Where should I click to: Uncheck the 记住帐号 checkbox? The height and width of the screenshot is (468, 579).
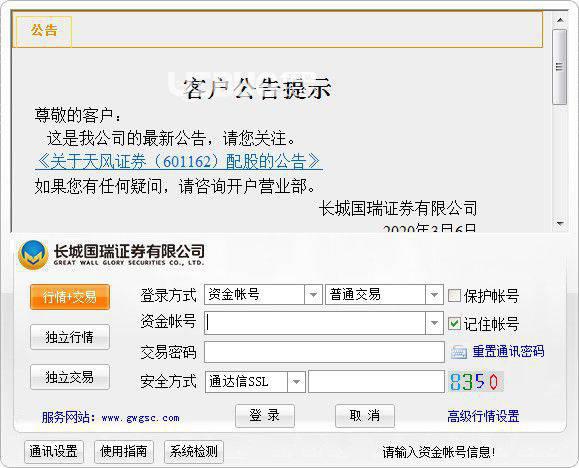click(454, 324)
